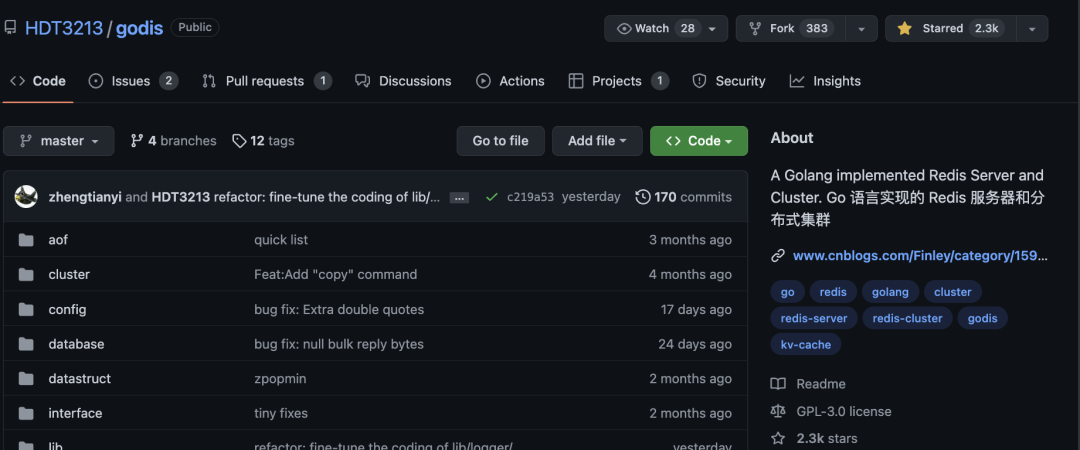Click the tags label icon

(239, 141)
